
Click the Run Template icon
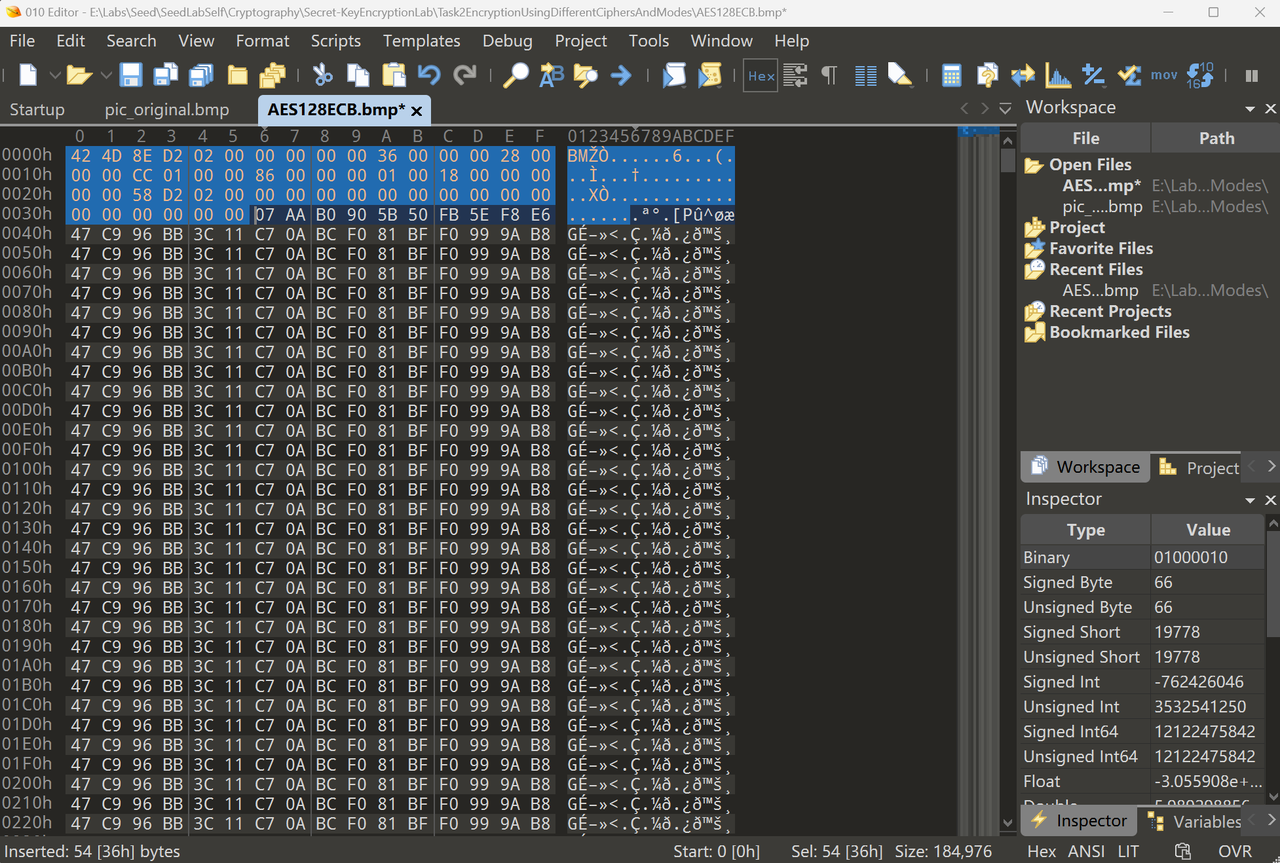pyautogui.click(x=710, y=75)
